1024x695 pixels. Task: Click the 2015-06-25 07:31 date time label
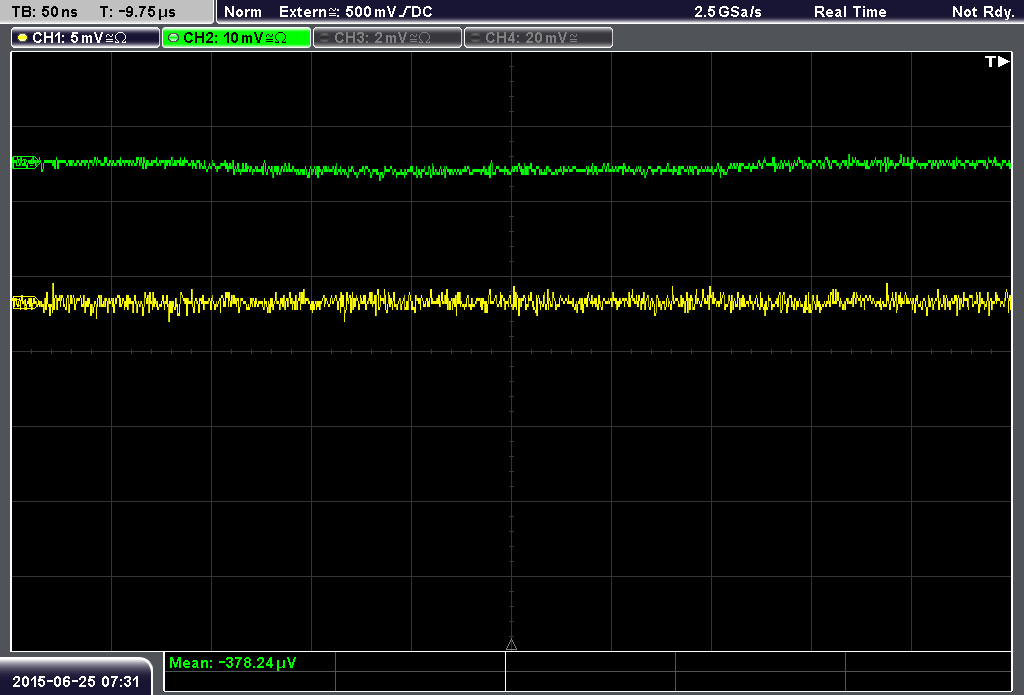[x=76, y=681]
